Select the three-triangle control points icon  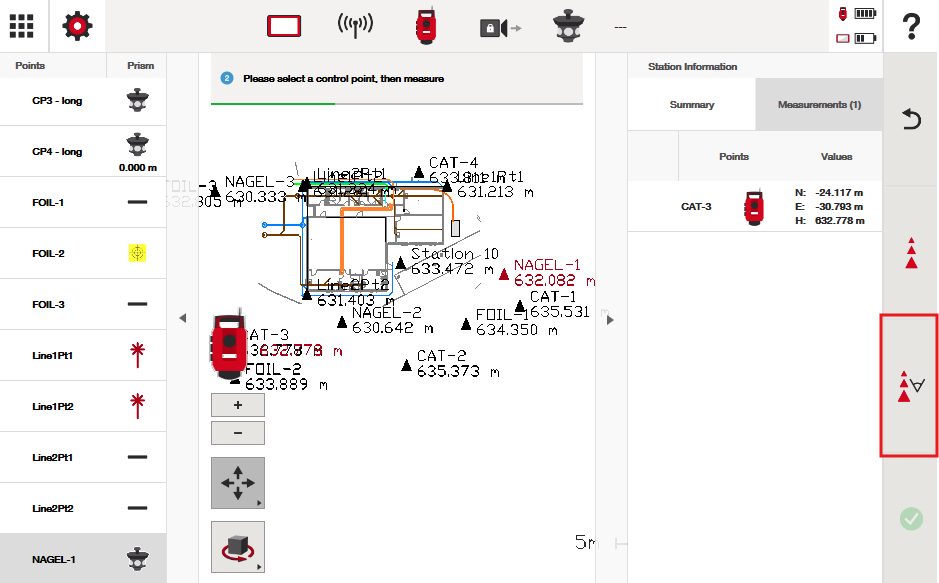pos(910,252)
